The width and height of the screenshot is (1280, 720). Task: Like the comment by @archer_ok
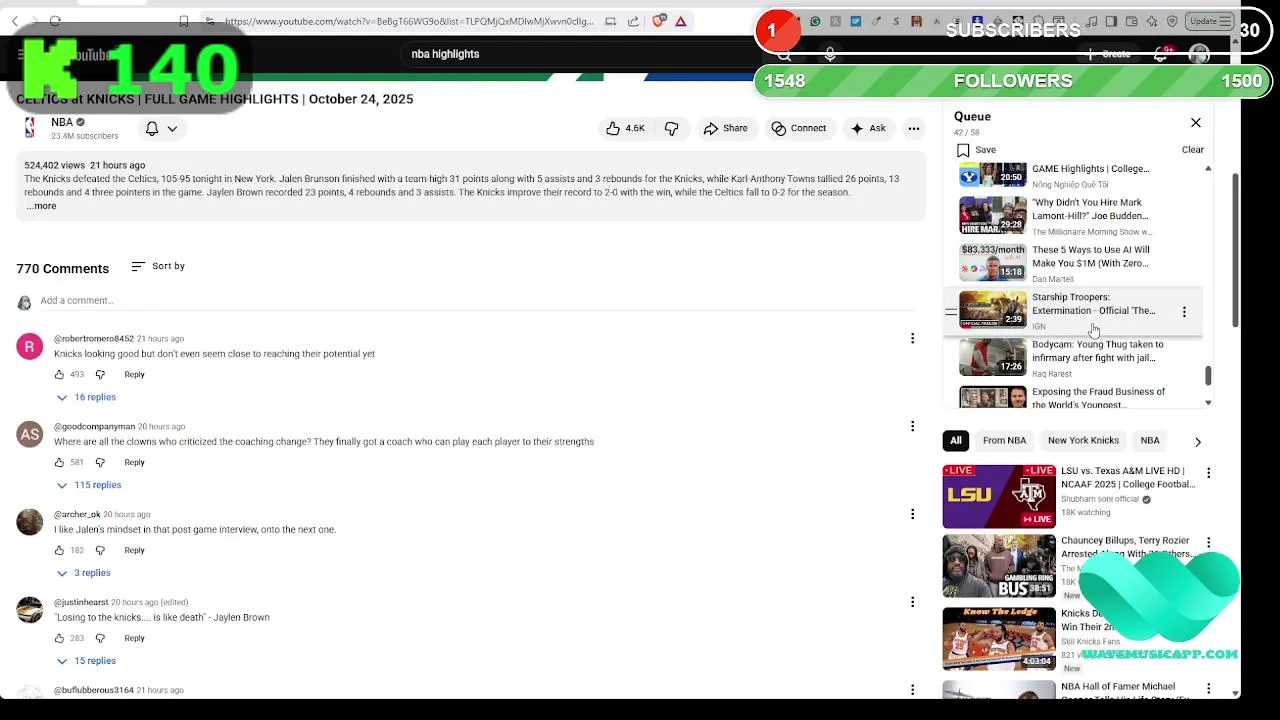pos(59,550)
